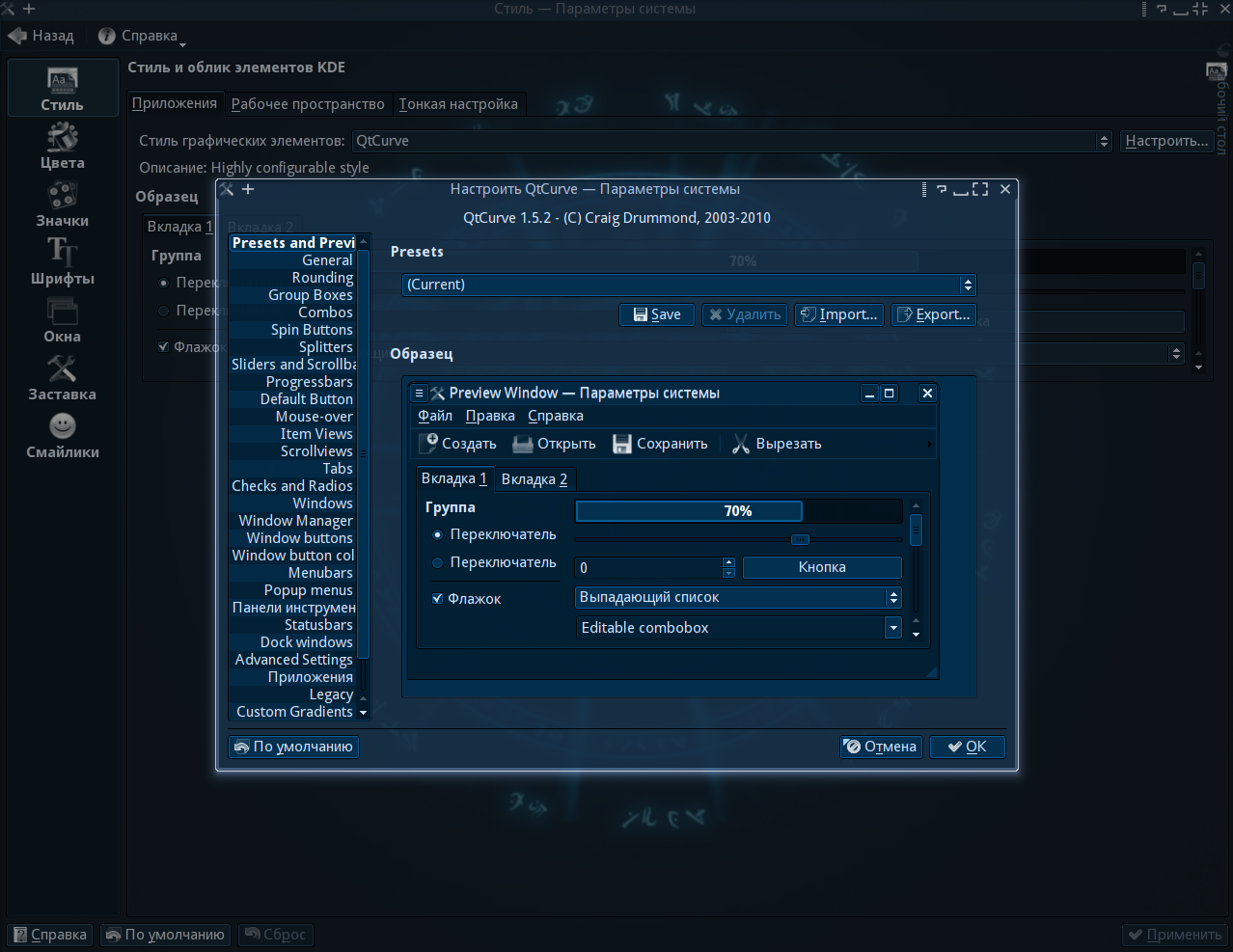Select Window Manager in settings list

(x=295, y=521)
